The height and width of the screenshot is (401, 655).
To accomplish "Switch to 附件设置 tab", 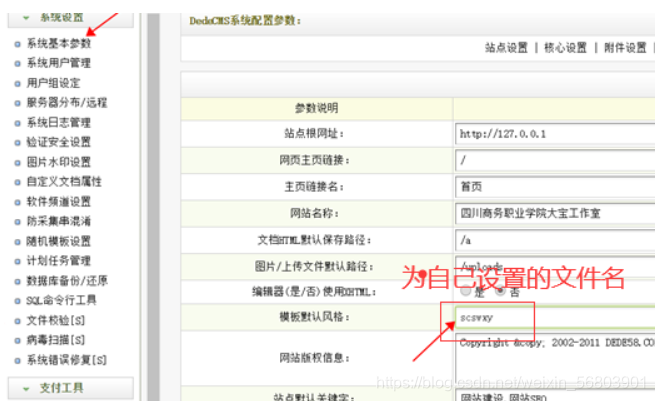I will point(625,48).
